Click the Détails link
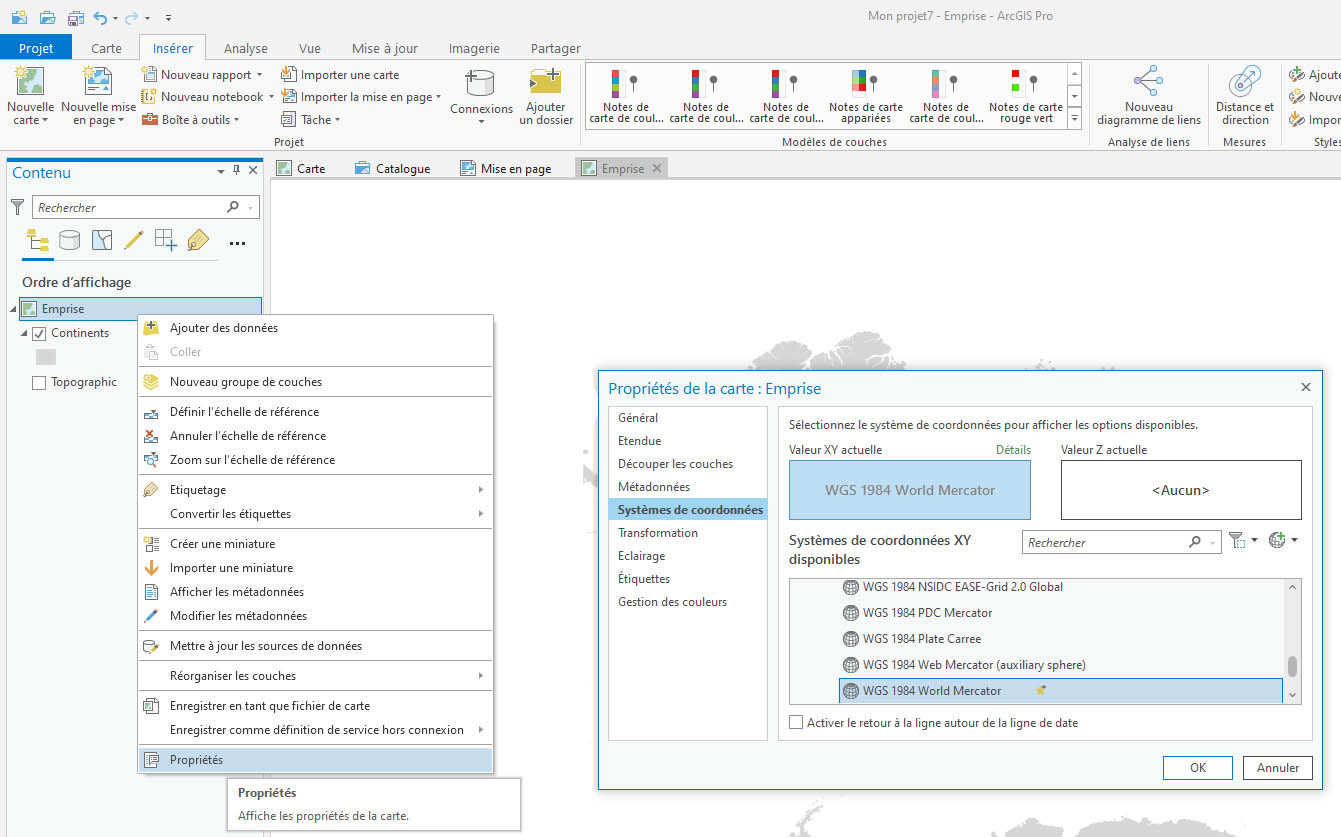This screenshot has height=837, width=1341. tap(1013, 450)
